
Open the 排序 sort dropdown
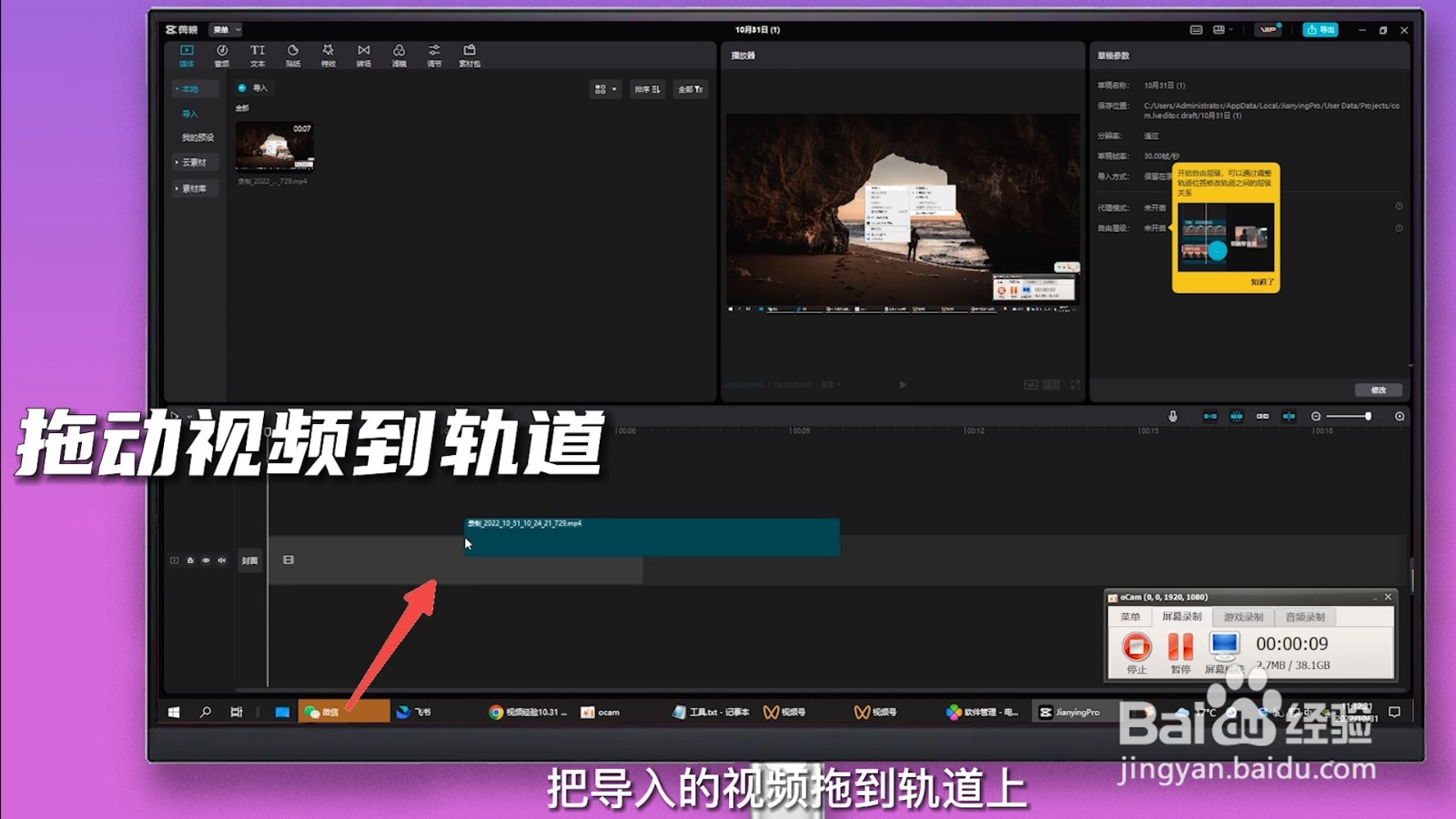[647, 88]
